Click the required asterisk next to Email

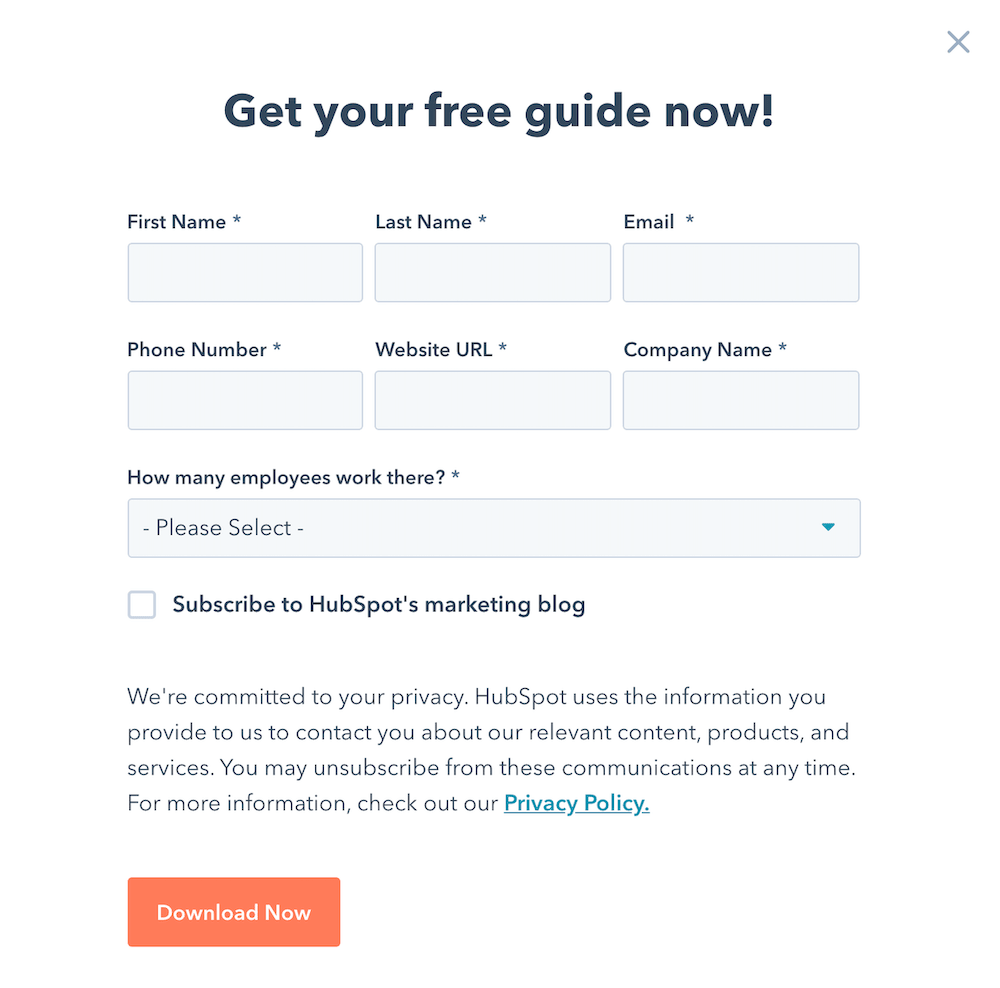pos(688,221)
